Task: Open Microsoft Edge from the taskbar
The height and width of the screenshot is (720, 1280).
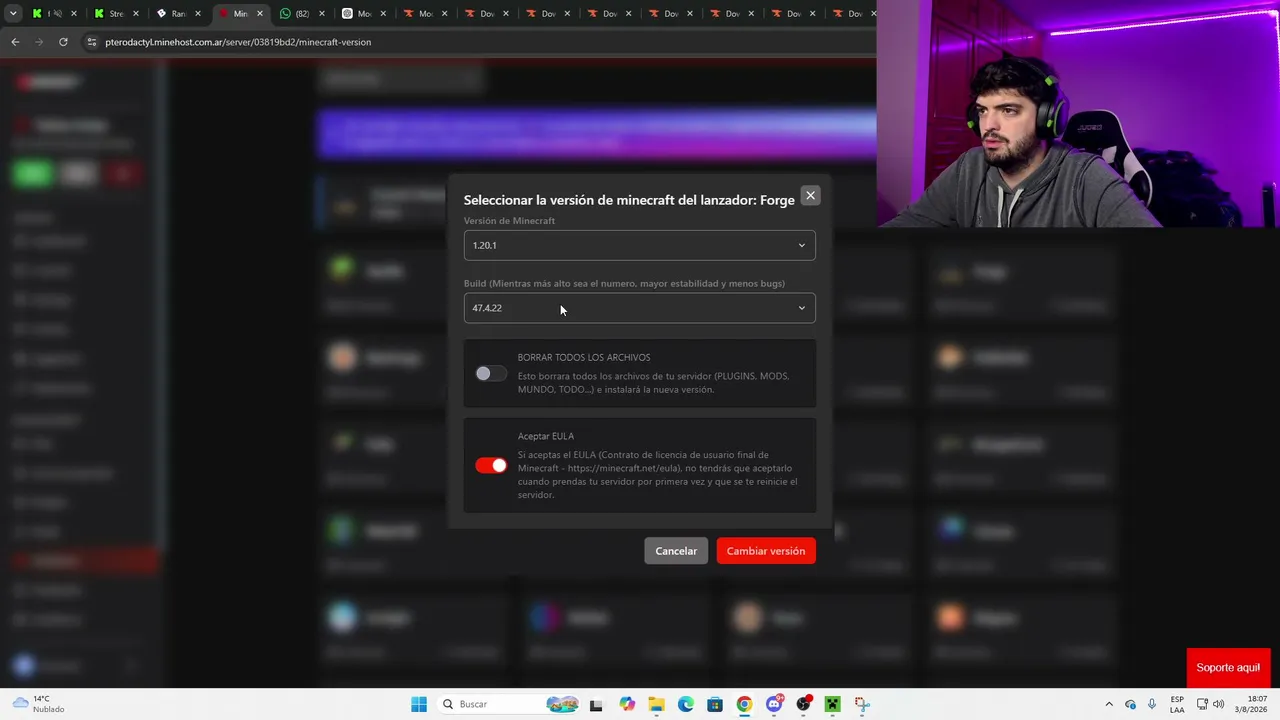Action: tap(686, 704)
